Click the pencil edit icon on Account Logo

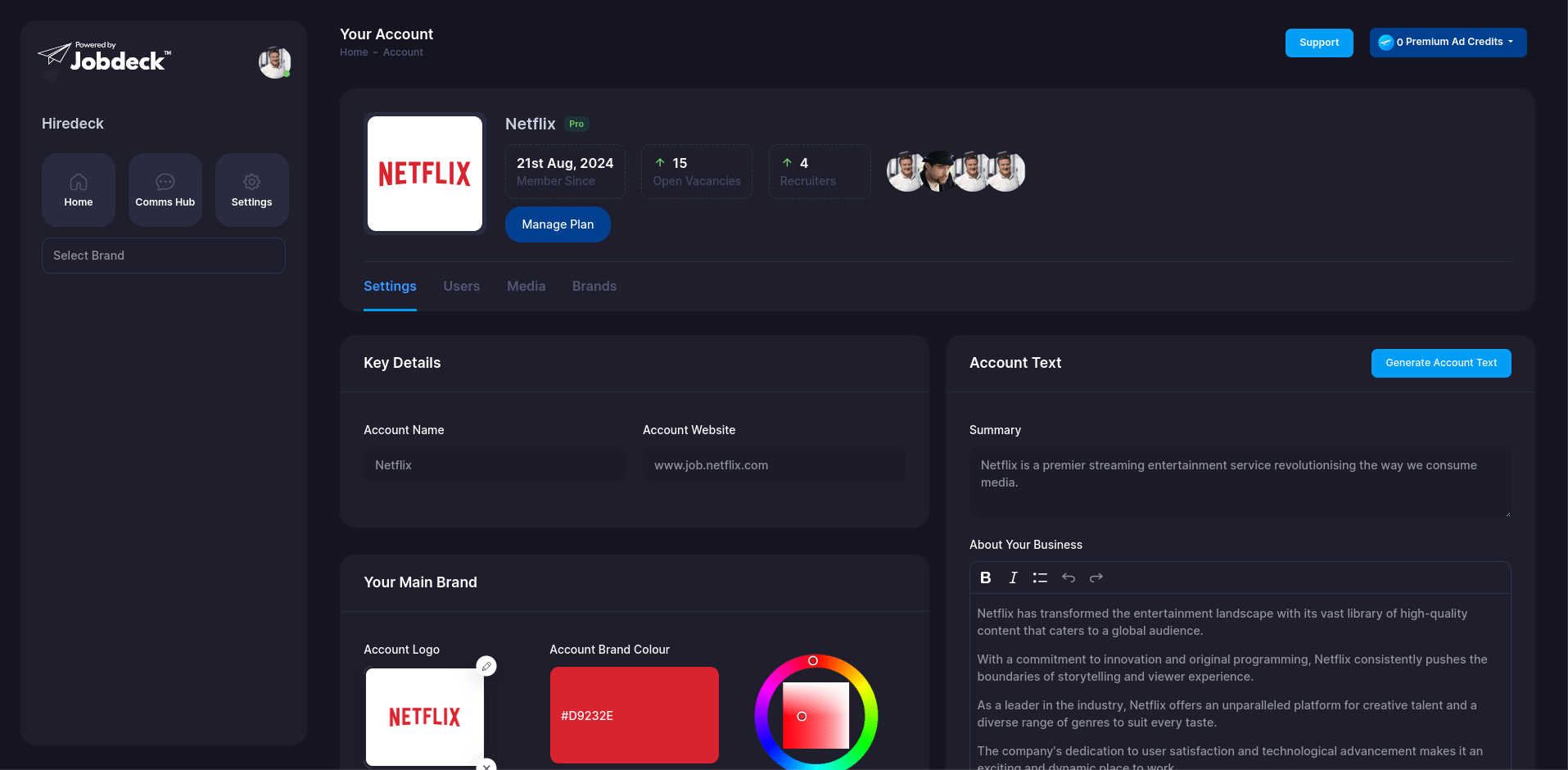pyautogui.click(x=486, y=666)
